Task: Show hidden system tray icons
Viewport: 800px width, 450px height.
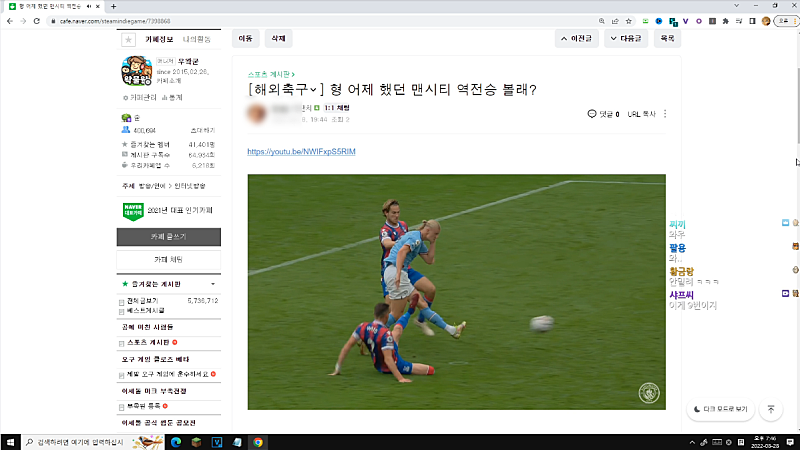Action: 692,442
